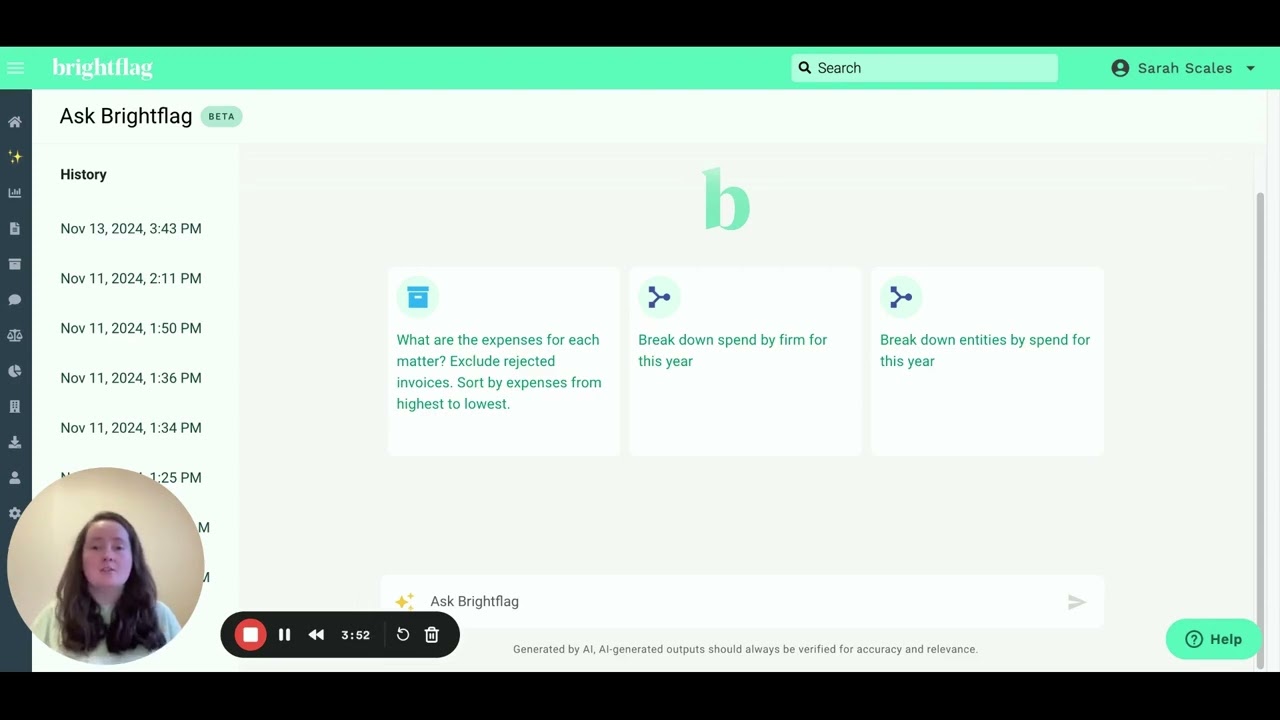Open the chat bubble sidebar icon
Viewport: 1280px width, 720px height.
pyautogui.click(x=15, y=300)
